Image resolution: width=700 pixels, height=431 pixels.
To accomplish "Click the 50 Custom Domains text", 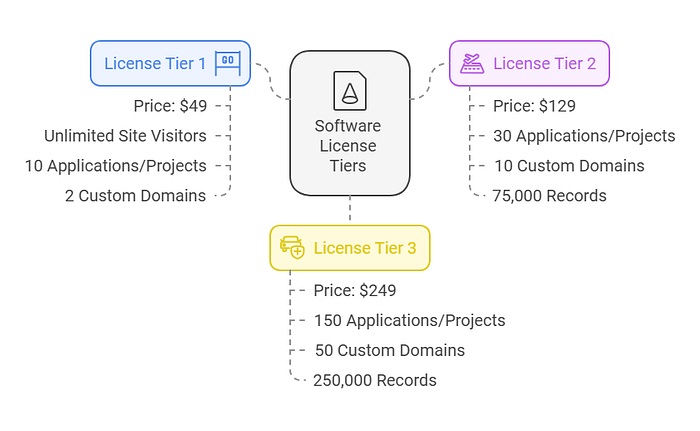I will click(390, 350).
